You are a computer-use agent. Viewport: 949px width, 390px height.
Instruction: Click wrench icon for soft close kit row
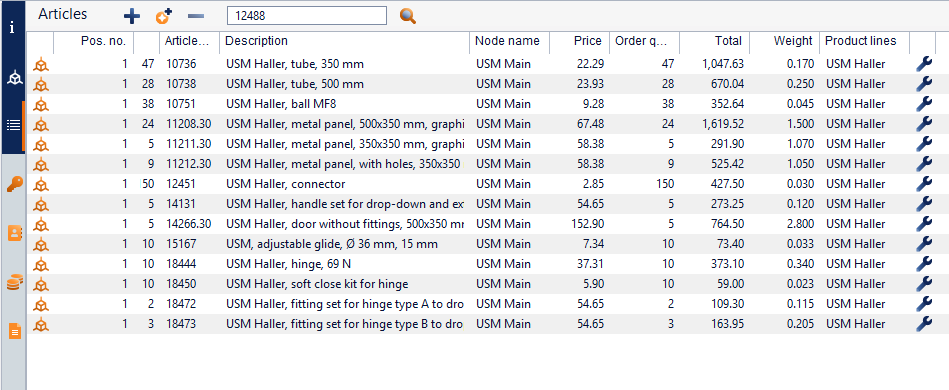(924, 283)
